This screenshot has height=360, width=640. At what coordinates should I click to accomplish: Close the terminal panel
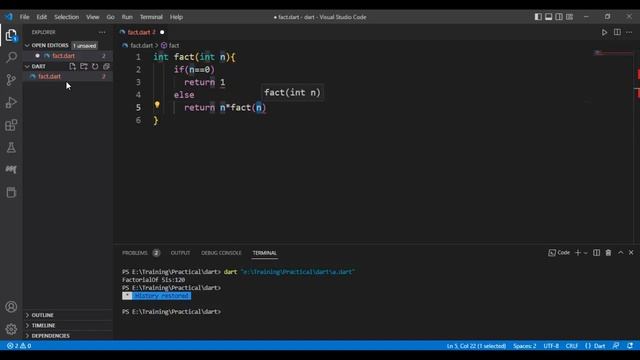(631, 253)
